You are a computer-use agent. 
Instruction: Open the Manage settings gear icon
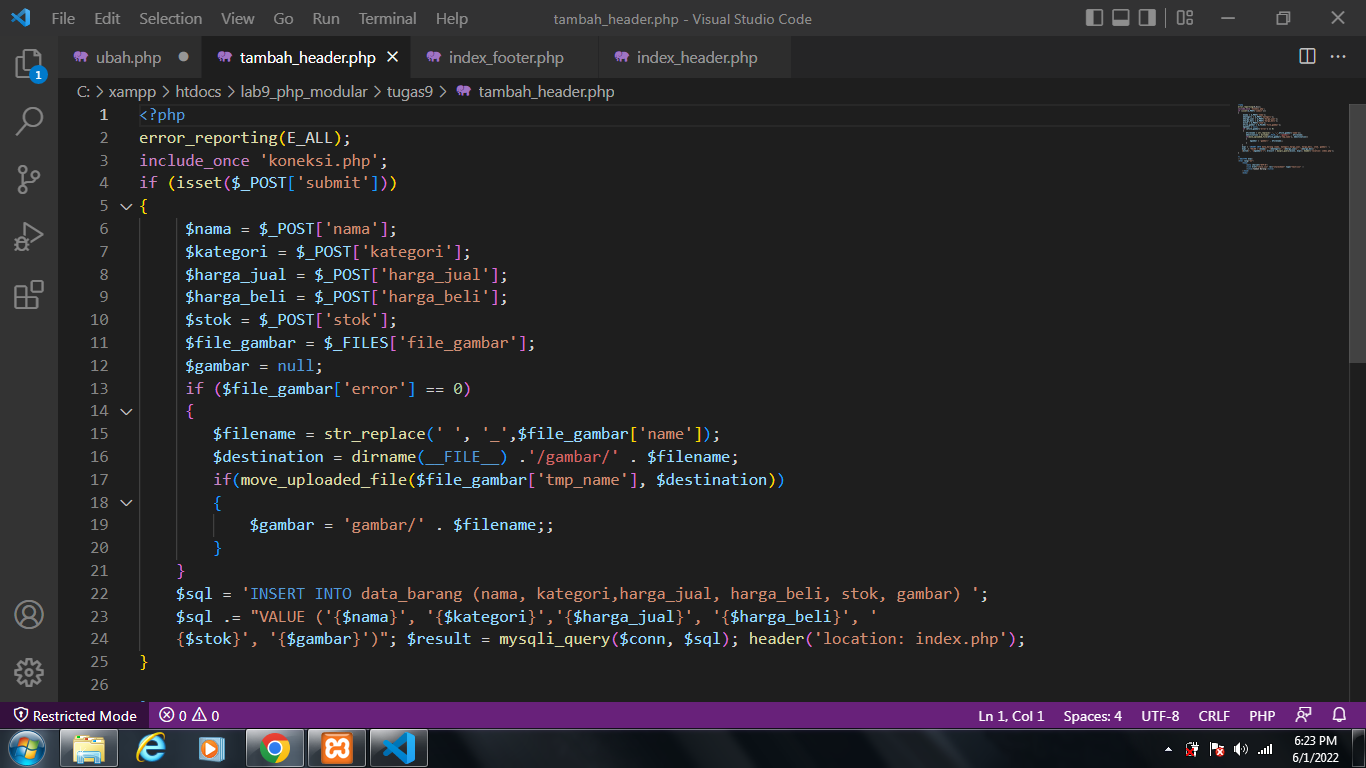tap(29, 673)
